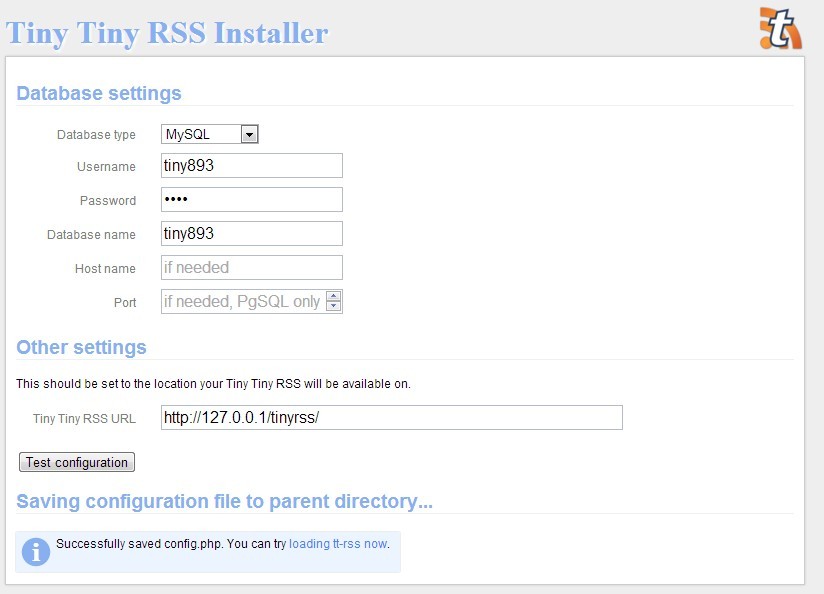The width and height of the screenshot is (824, 594).
Task: Click the Saving configuration file heading
Action: (224, 501)
